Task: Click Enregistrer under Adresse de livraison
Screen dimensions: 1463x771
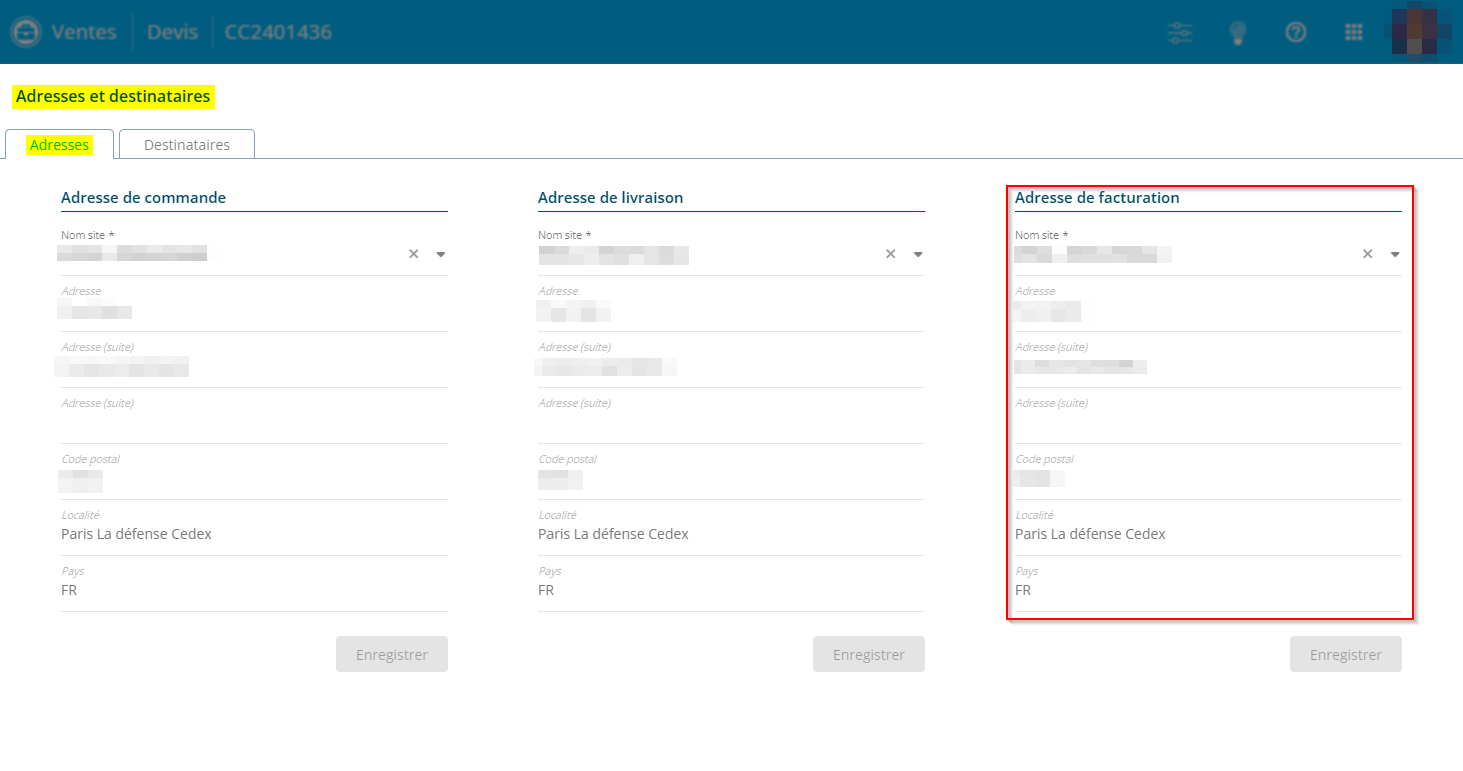Action: (869, 655)
